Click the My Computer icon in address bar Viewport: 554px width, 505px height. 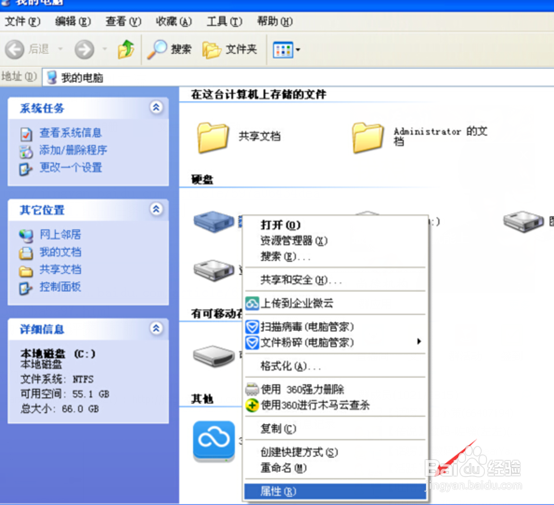52,77
